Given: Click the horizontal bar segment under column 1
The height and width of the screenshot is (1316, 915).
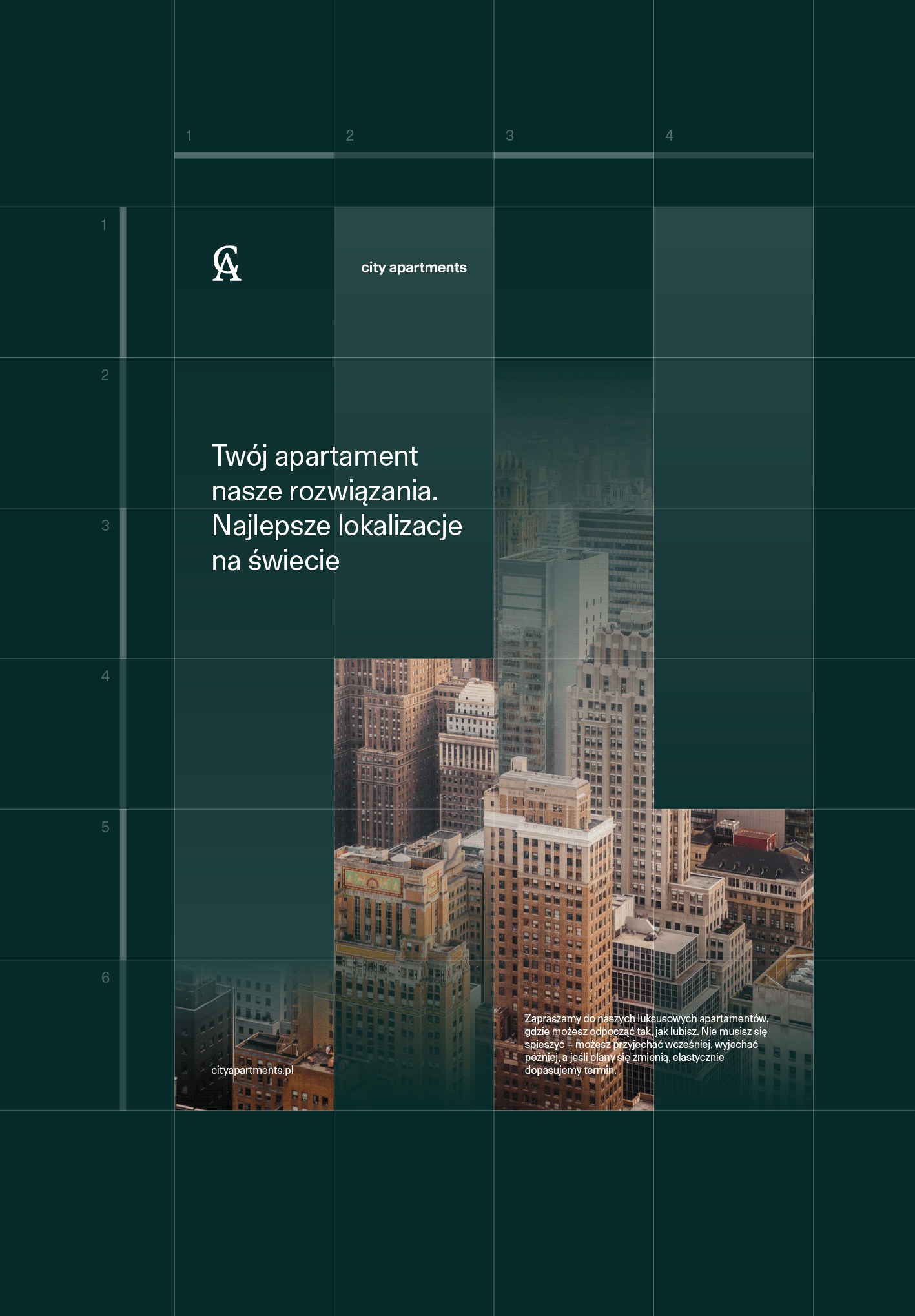Looking at the screenshot, I should pos(254,156).
